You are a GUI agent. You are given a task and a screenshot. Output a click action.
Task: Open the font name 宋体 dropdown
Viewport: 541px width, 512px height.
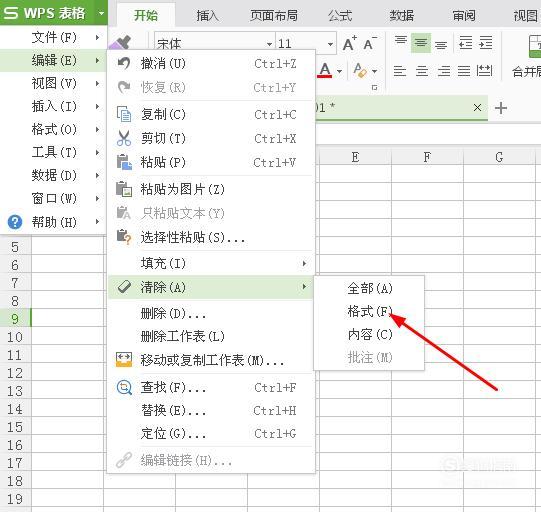click(269, 44)
